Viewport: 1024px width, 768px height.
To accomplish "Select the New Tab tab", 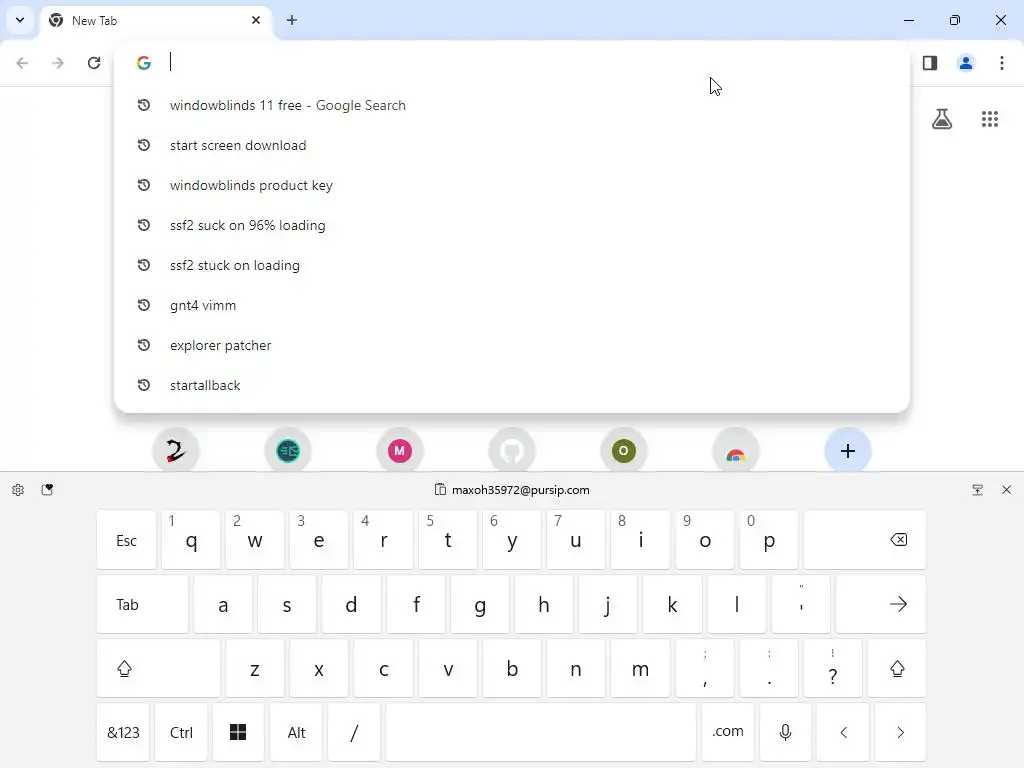I will pos(156,20).
